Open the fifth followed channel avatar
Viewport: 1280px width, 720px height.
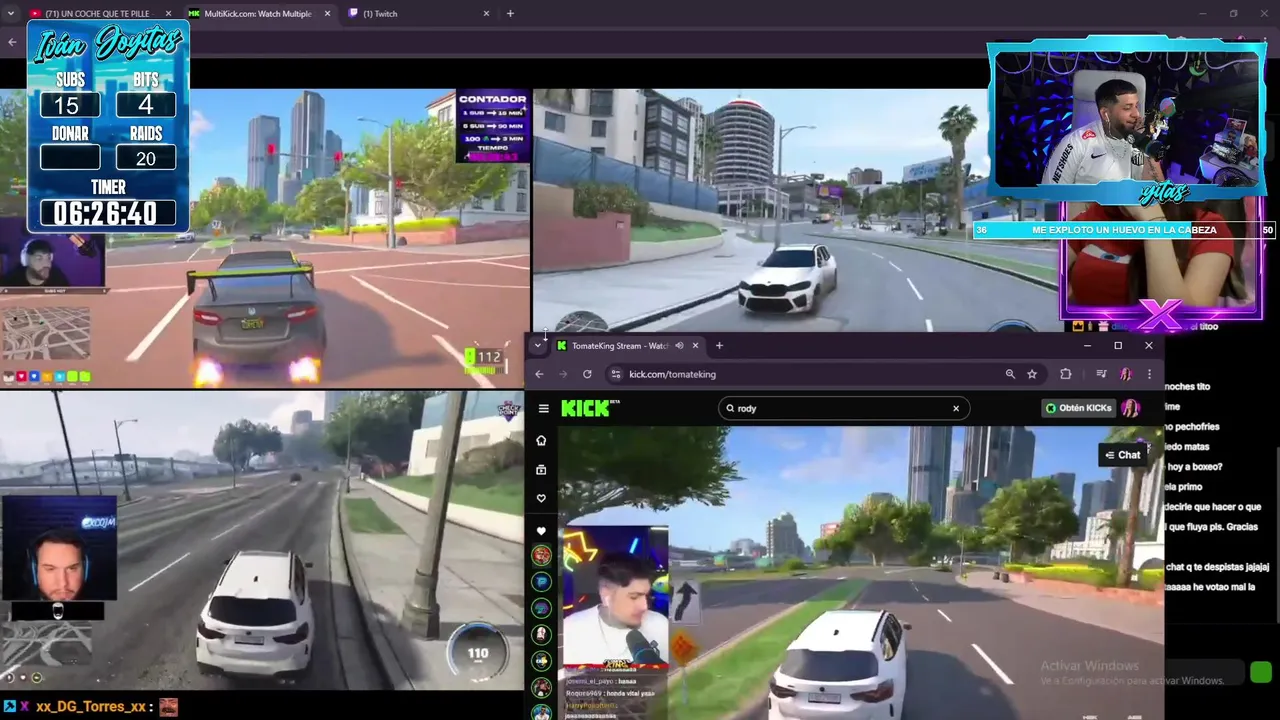(541, 660)
